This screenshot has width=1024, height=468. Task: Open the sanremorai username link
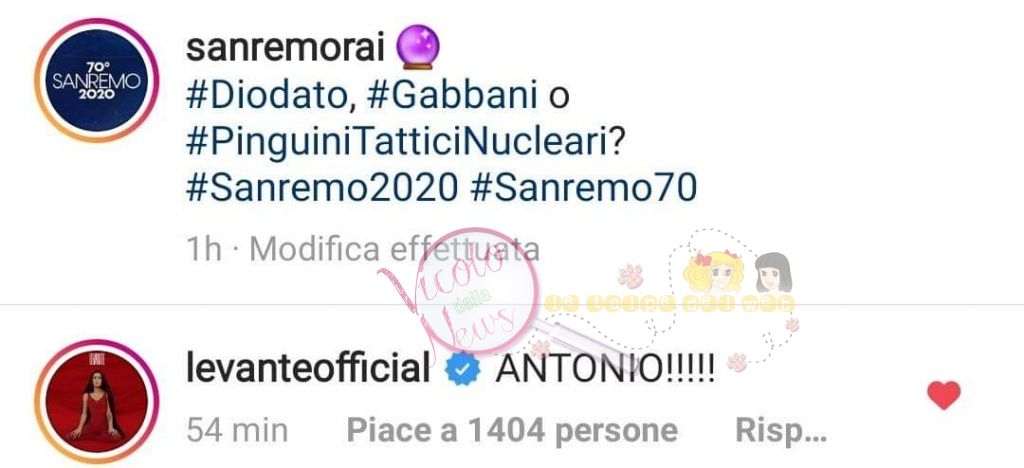(x=285, y=48)
